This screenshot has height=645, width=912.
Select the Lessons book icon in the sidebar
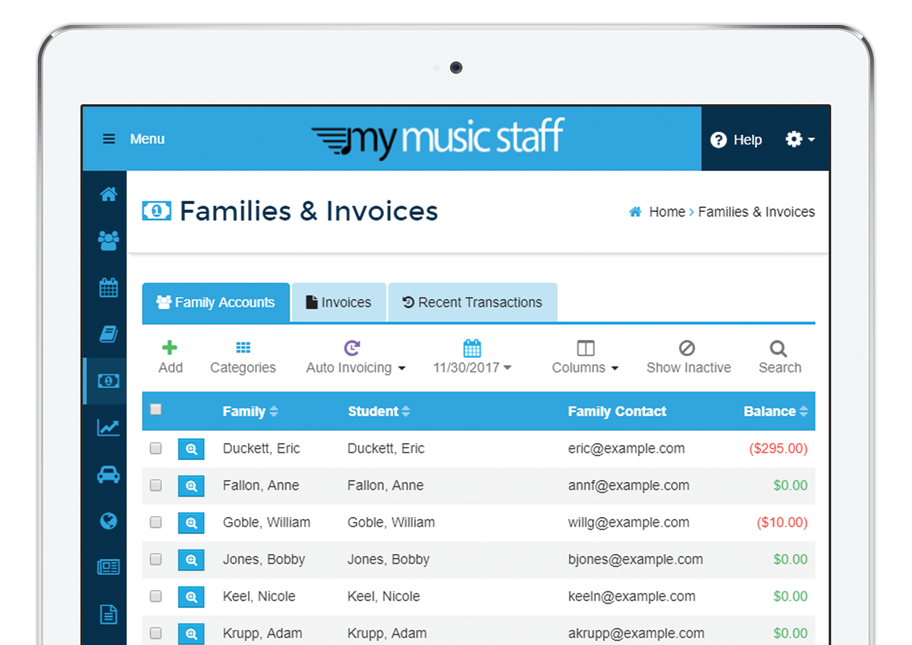point(106,334)
